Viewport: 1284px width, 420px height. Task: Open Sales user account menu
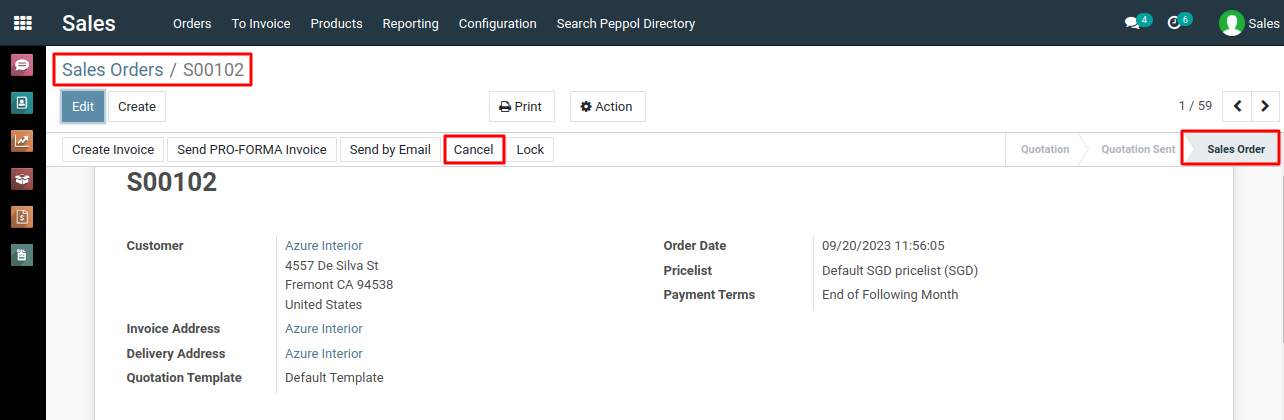(1249, 23)
